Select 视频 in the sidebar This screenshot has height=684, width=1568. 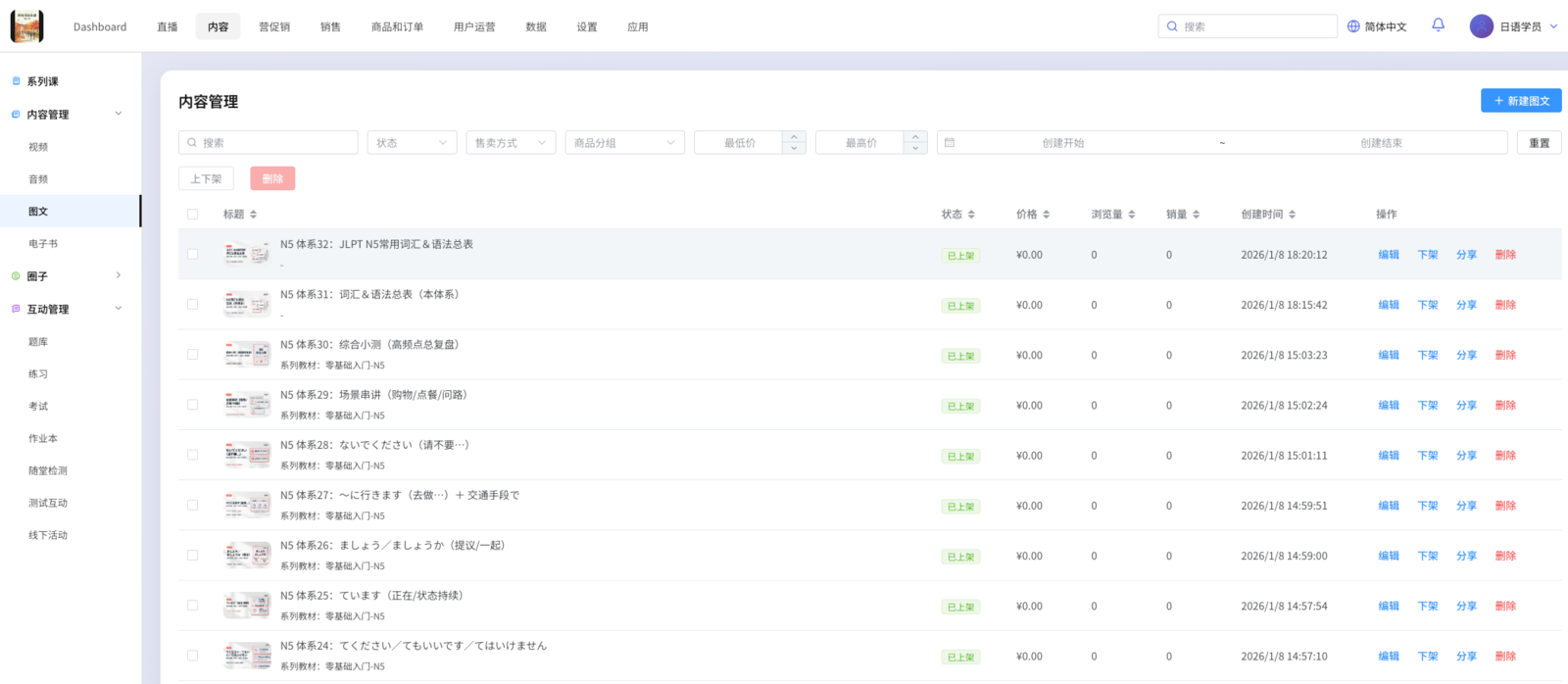pos(38,147)
